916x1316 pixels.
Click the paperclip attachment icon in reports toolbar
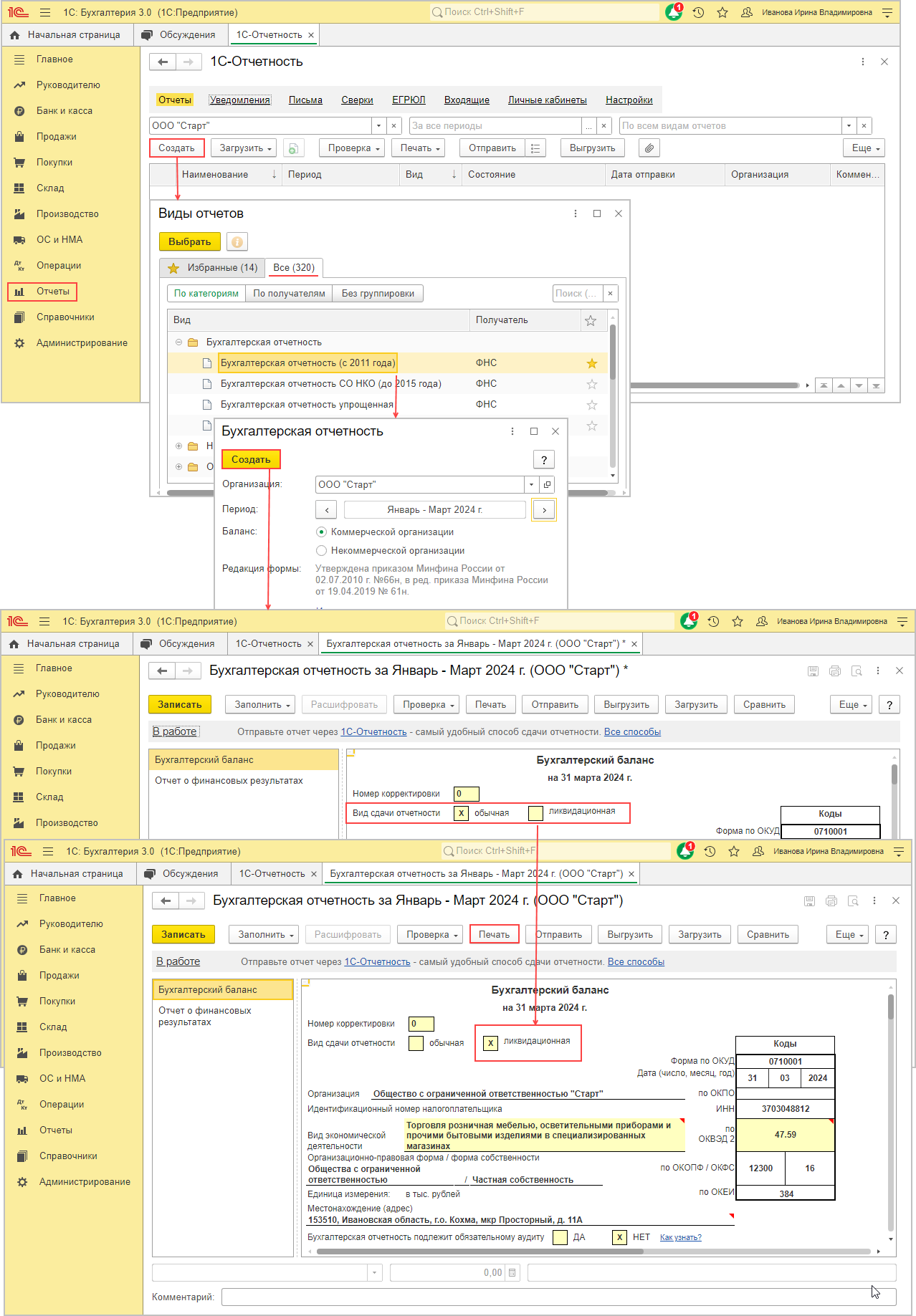(x=649, y=148)
